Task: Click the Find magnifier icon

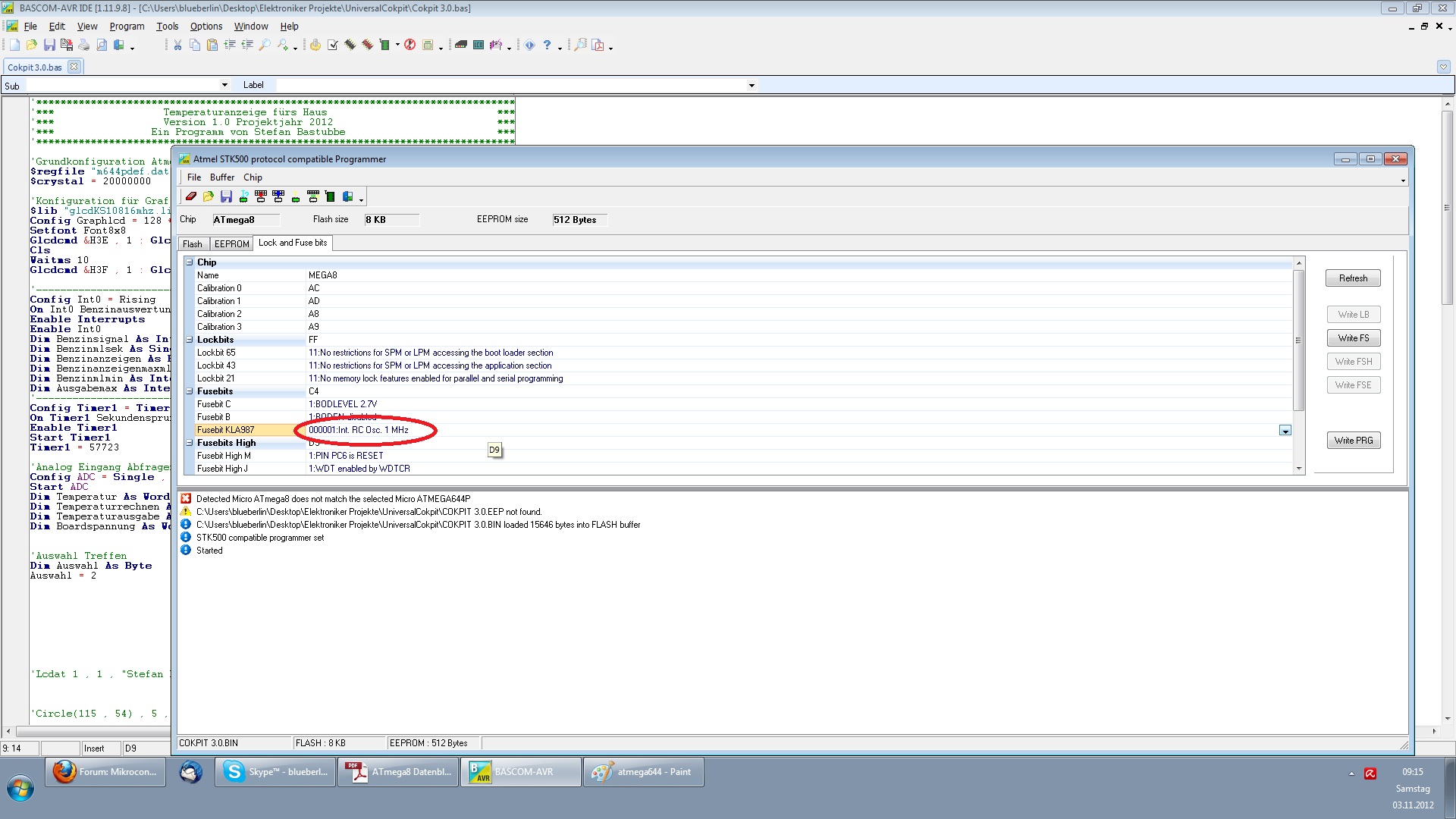Action: coord(265,45)
